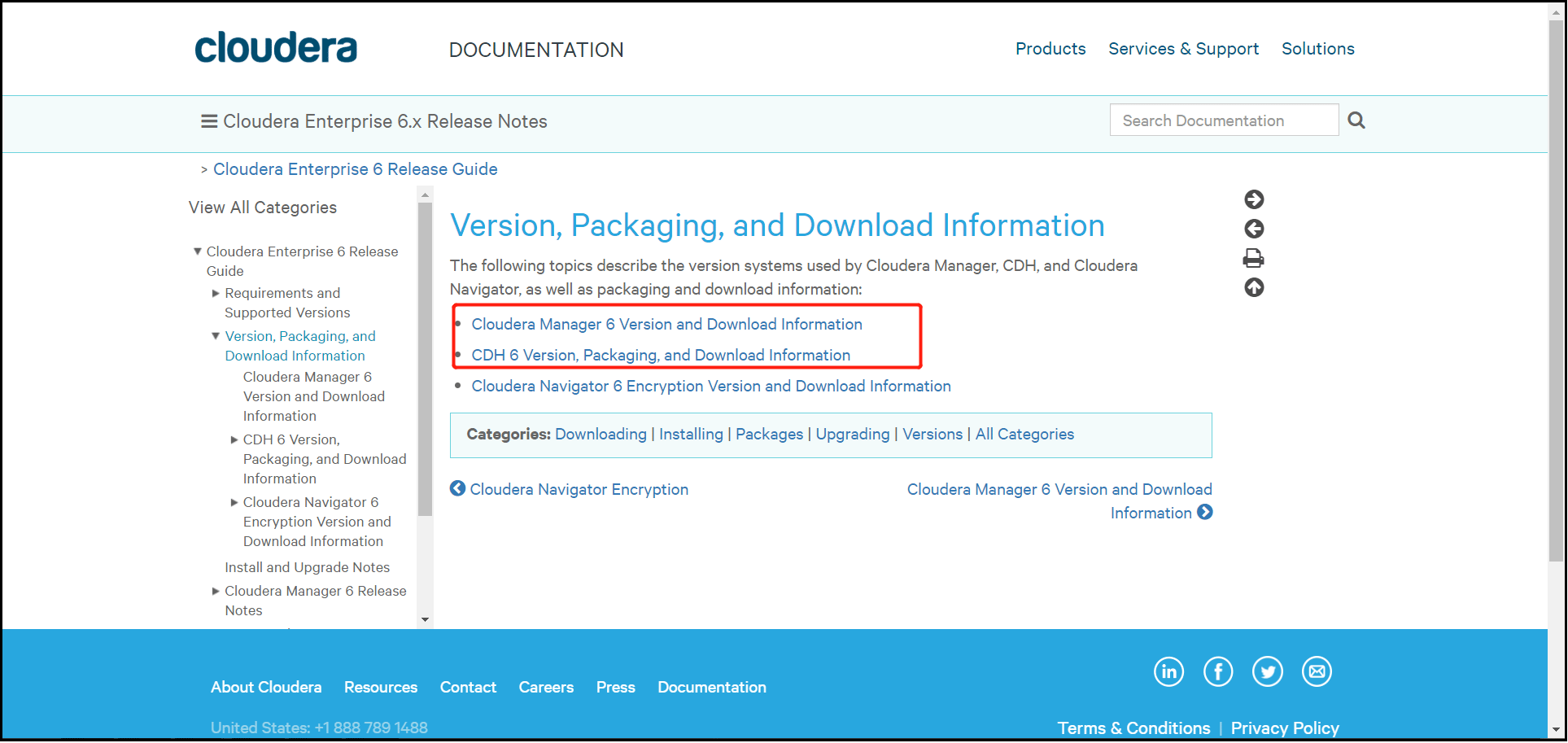
Task: Select Installing category
Action: (x=691, y=434)
